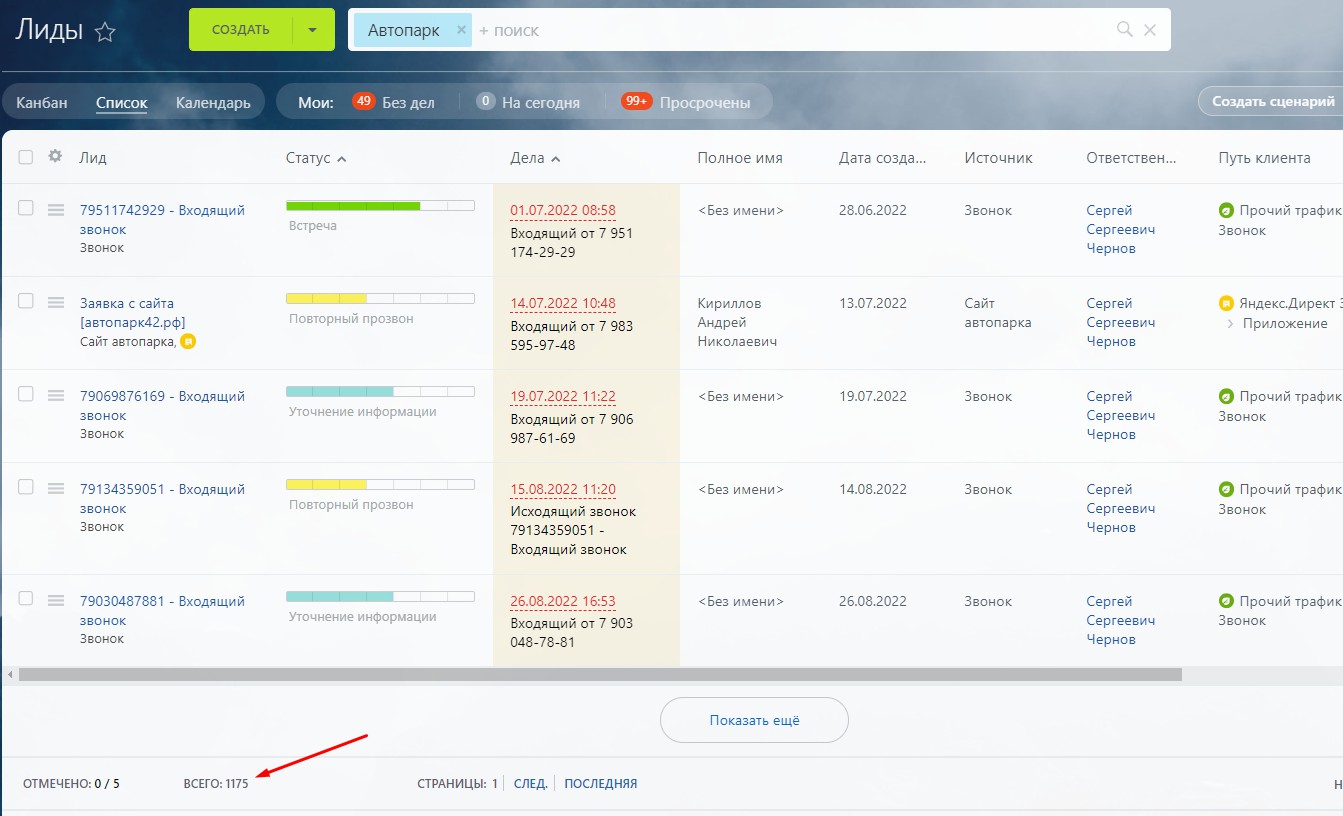
Task: Filter leads На сегодня
Action: tap(541, 102)
